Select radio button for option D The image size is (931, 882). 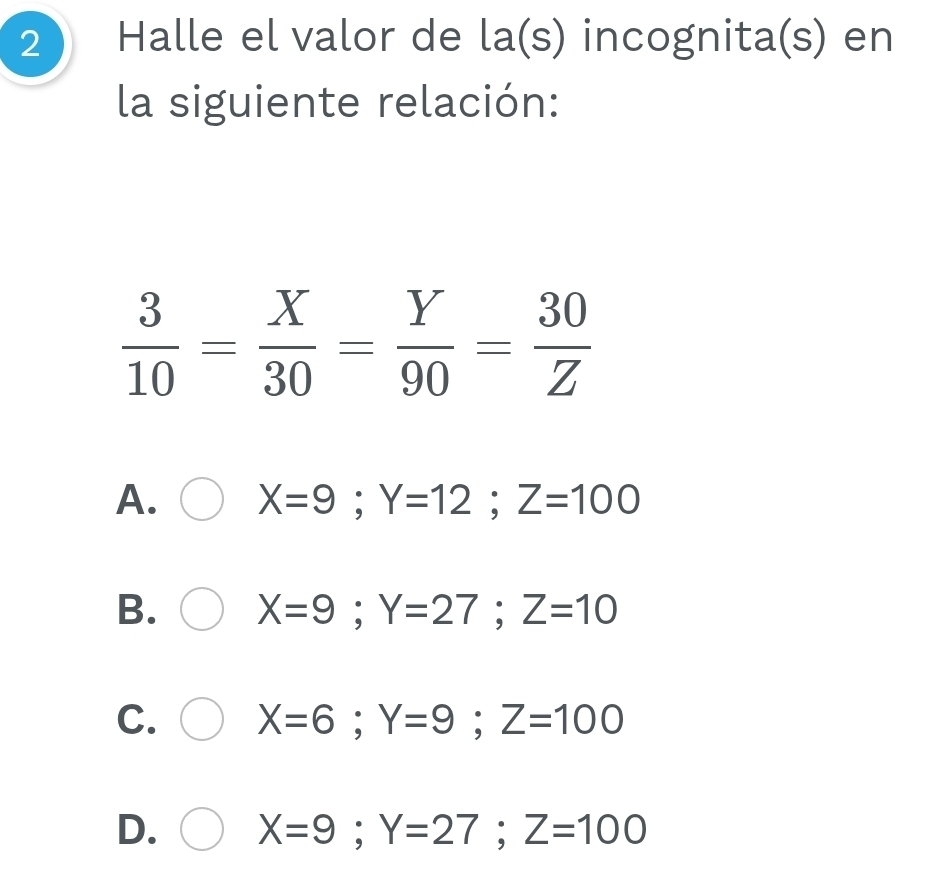(x=203, y=830)
